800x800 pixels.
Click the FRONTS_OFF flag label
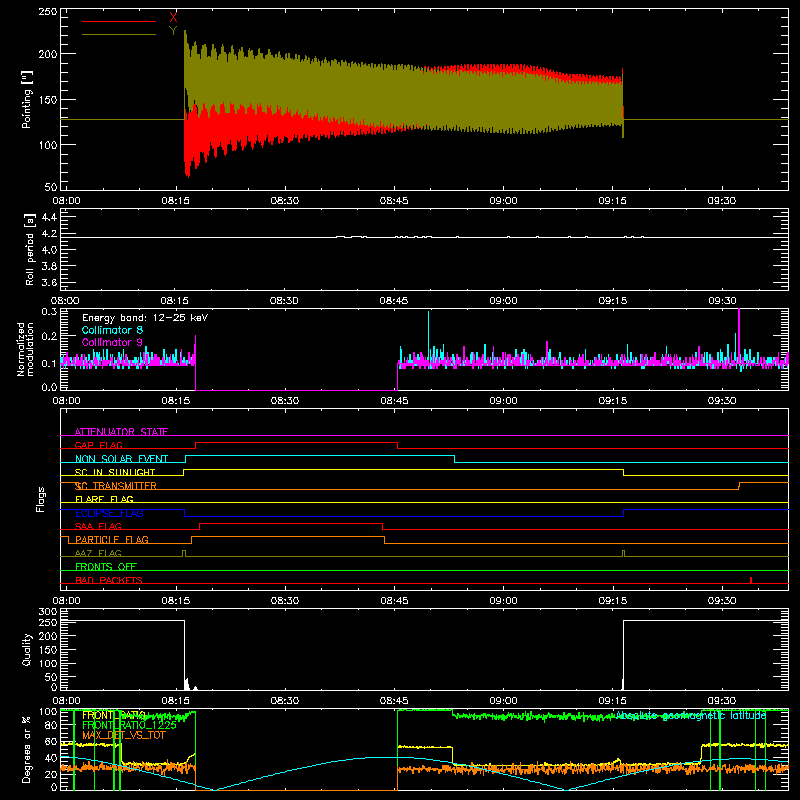(x=106, y=567)
